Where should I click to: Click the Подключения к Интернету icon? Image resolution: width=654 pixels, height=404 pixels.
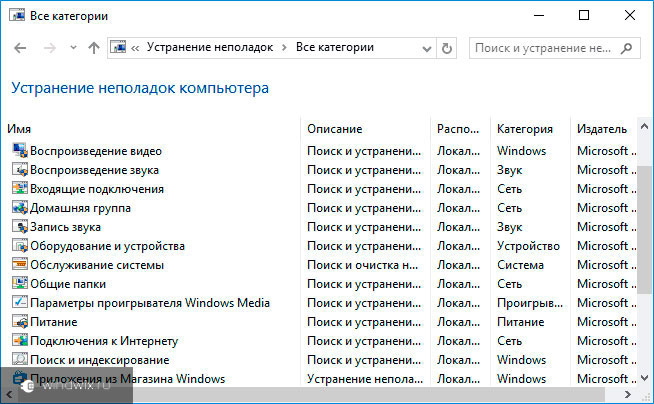20,340
